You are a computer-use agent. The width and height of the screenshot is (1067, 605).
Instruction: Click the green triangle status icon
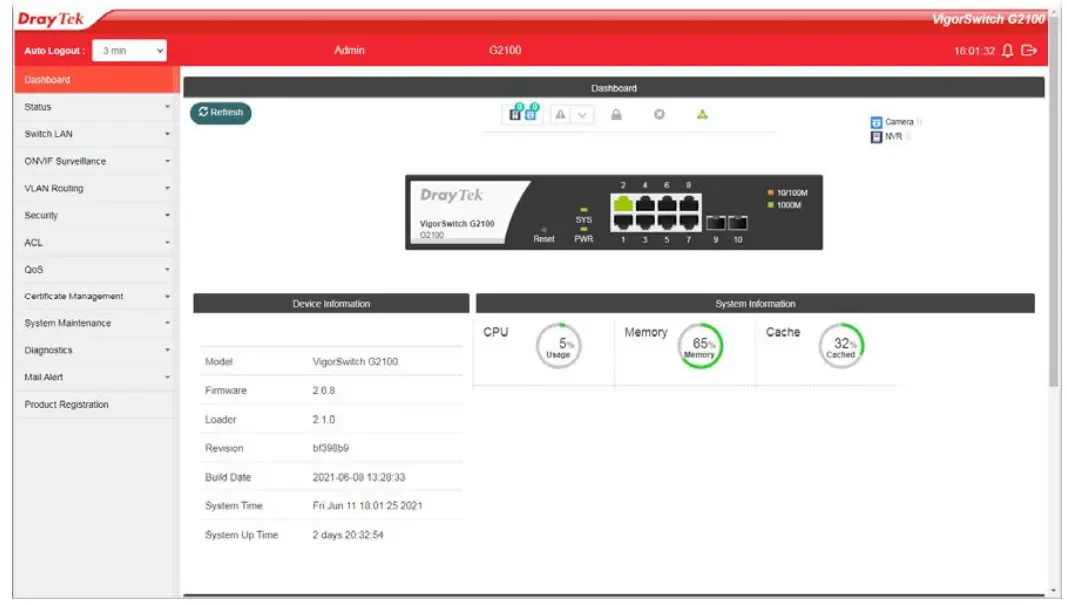point(702,115)
